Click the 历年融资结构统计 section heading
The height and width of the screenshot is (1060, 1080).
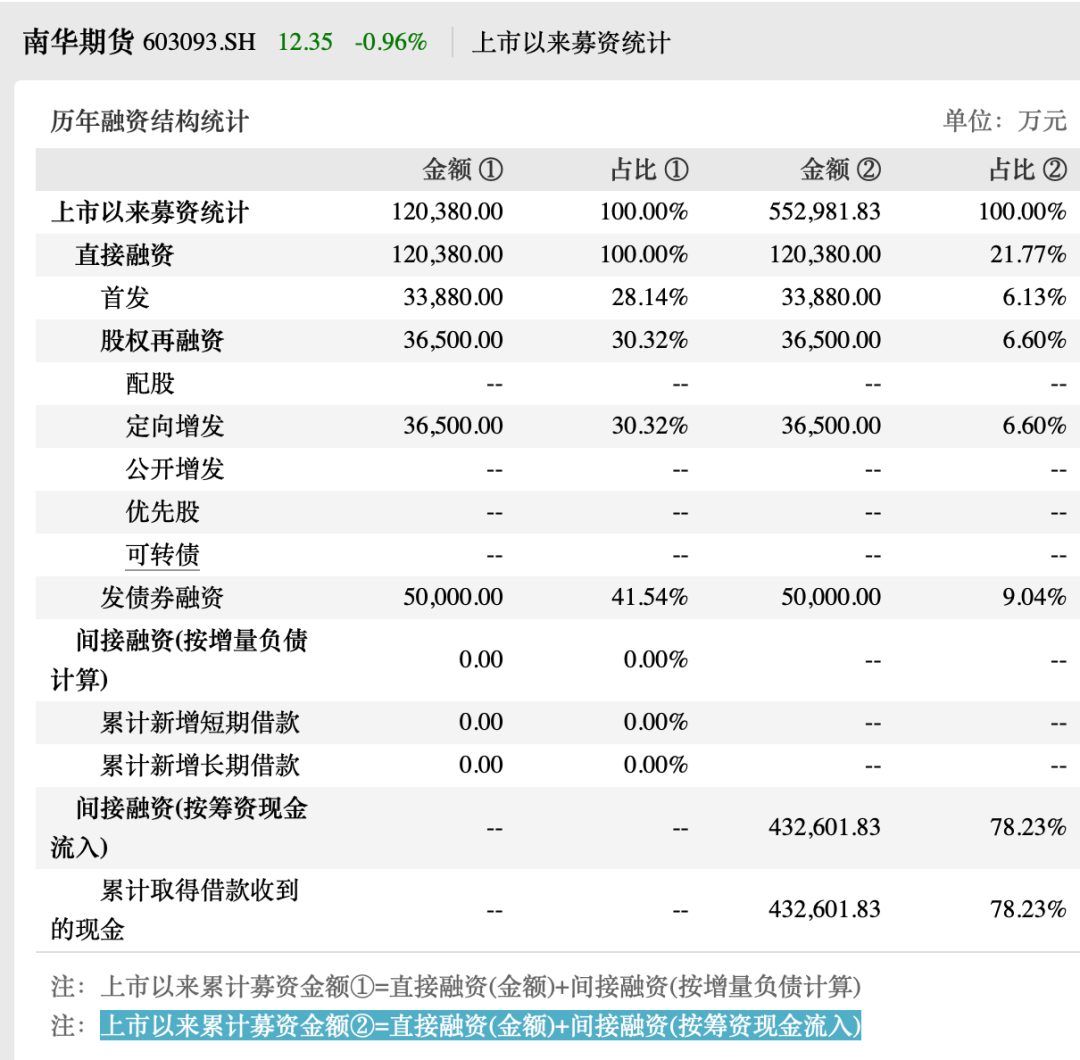coord(149,121)
